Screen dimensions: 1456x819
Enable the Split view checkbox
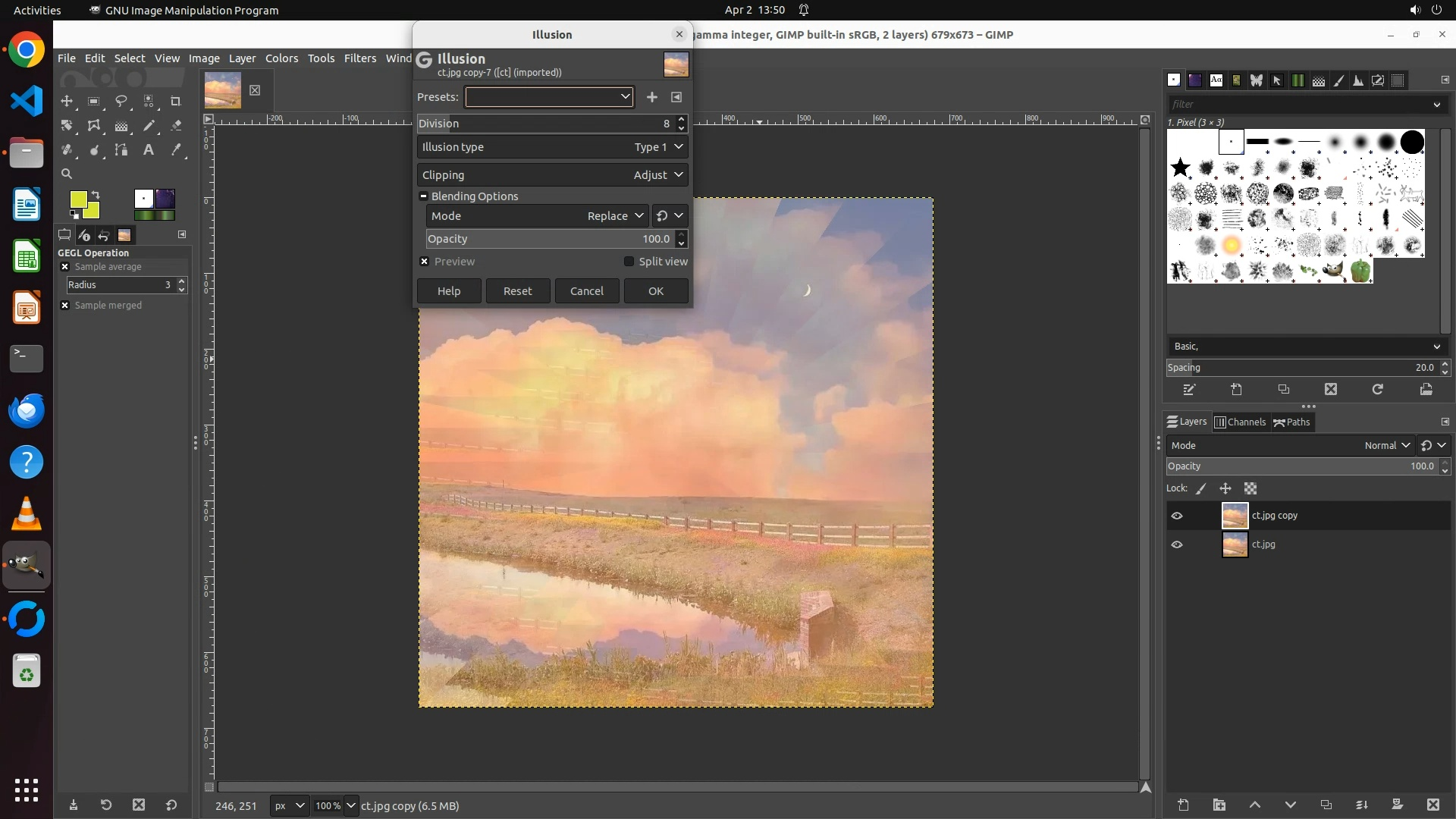point(629,262)
